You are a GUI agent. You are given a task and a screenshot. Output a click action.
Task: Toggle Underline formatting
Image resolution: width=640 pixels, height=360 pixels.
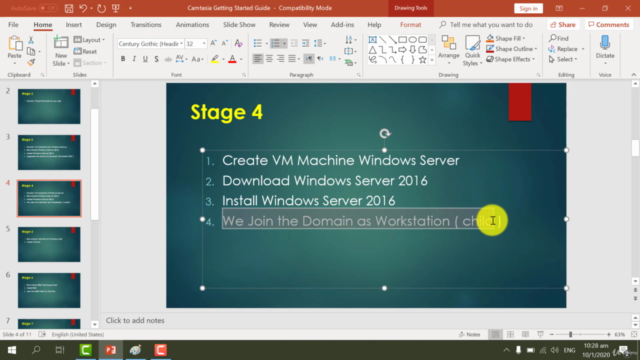(x=145, y=59)
